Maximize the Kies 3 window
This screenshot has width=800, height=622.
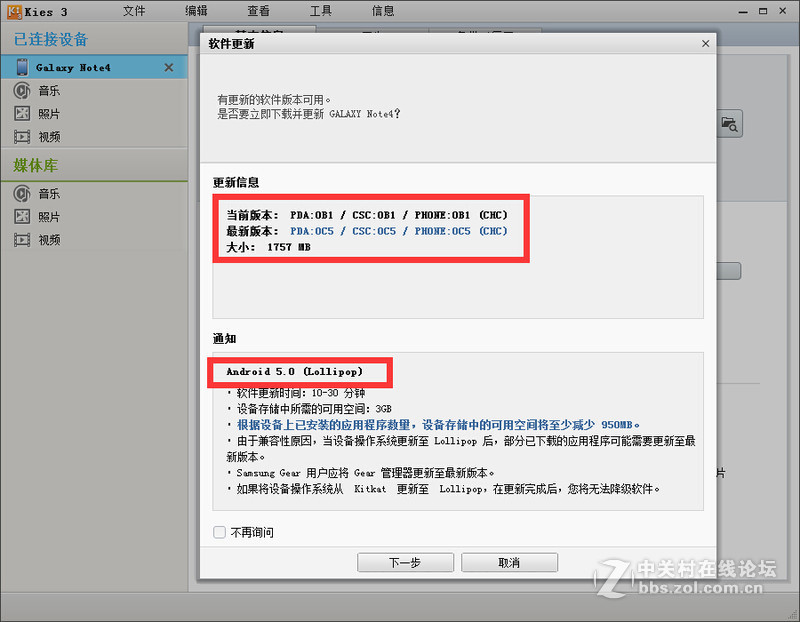763,11
